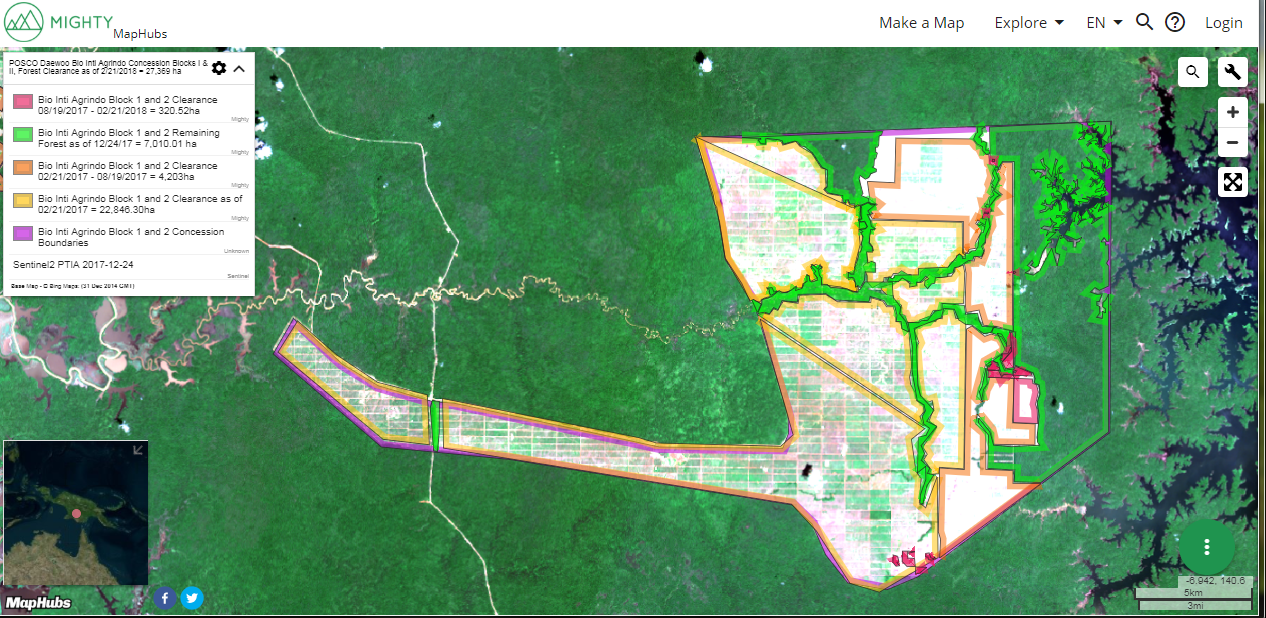1266x618 pixels.
Task: Open the help question mark icon
Action: pyautogui.click(x=1175, y=22)
